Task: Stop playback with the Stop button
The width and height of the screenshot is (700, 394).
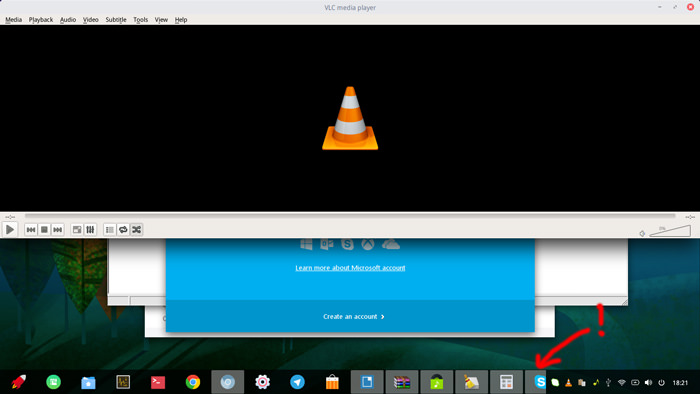Action: click(44, 230)
